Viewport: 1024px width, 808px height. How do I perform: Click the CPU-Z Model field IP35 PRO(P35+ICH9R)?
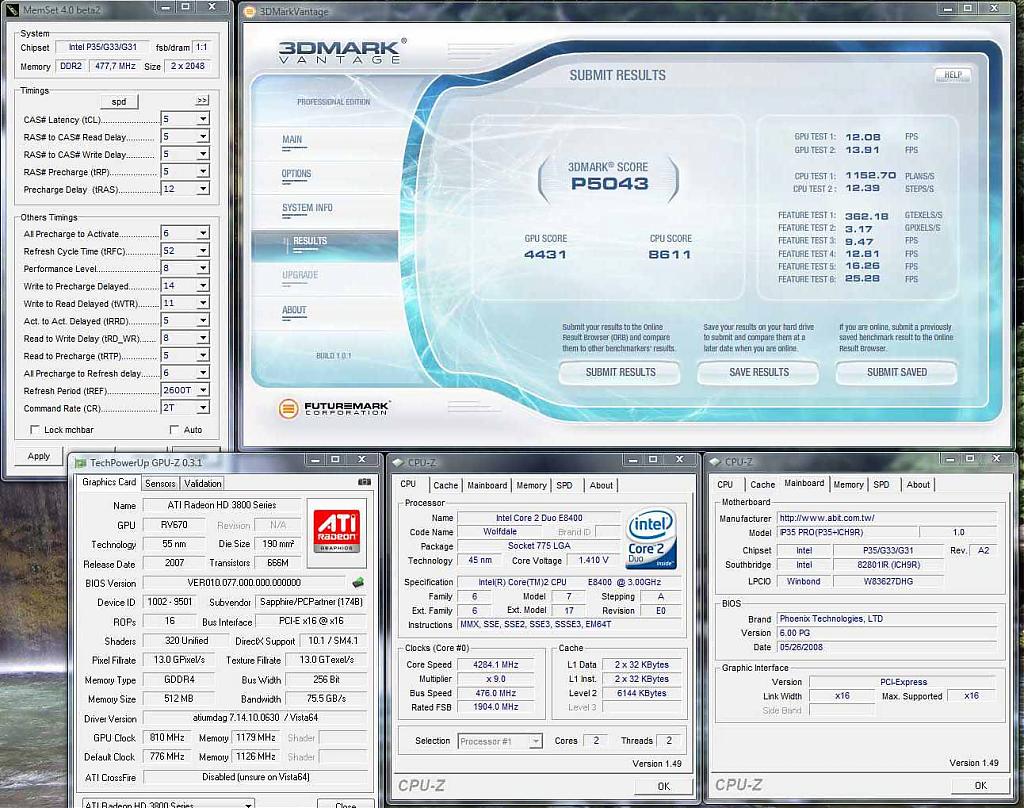click(x=847, y=532)
